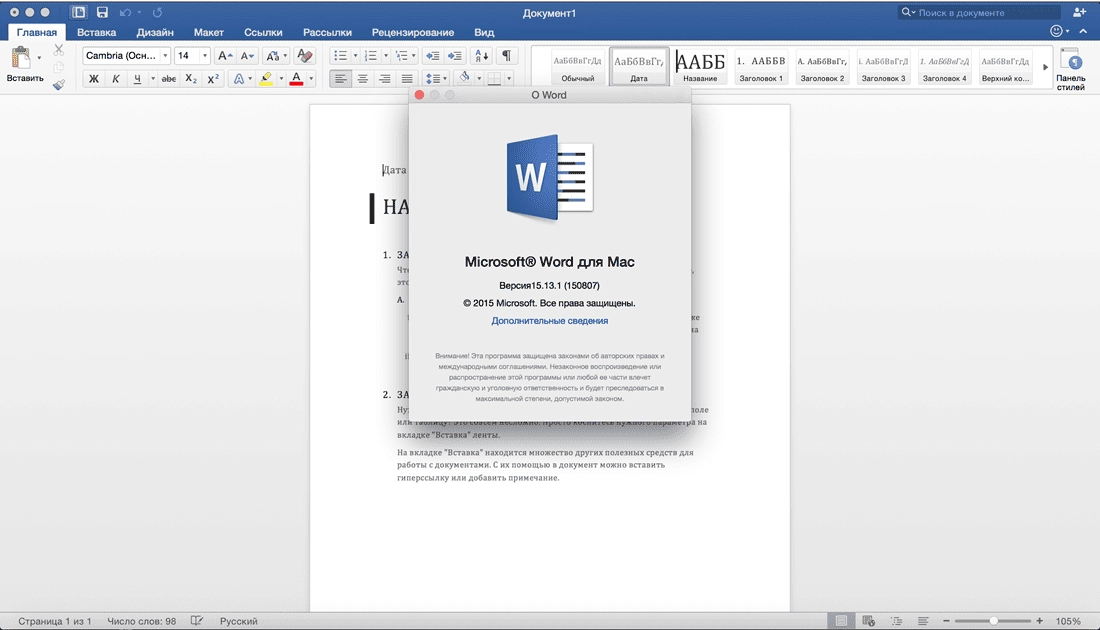Viewport: 1100px width, 630px height.
Task: Click the Format Painter brush icon
Action: point(59,85)
